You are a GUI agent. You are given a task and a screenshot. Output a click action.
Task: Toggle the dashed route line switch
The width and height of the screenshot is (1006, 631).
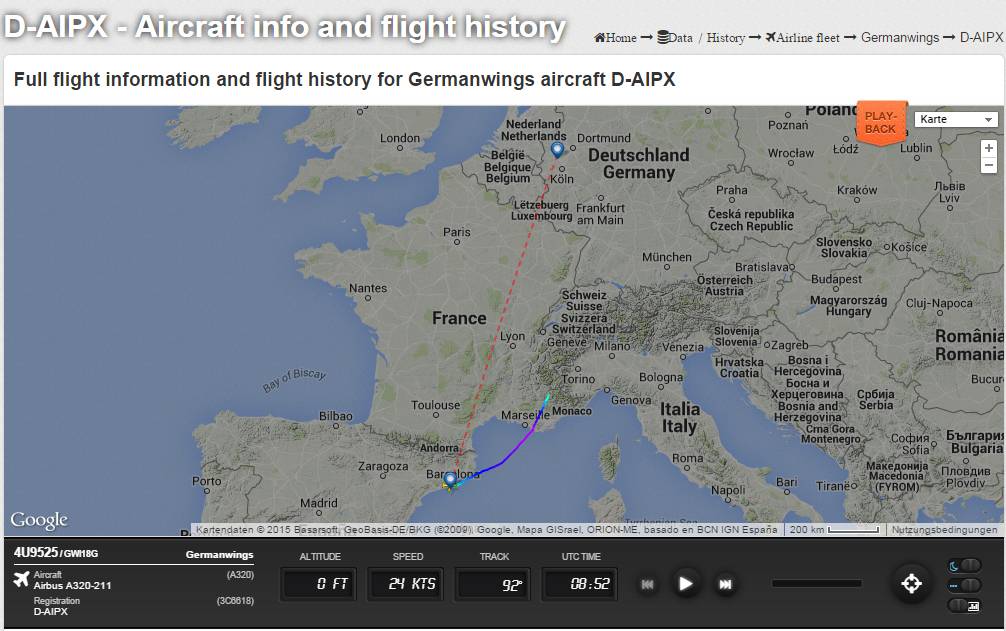click(x=964, y=585)
